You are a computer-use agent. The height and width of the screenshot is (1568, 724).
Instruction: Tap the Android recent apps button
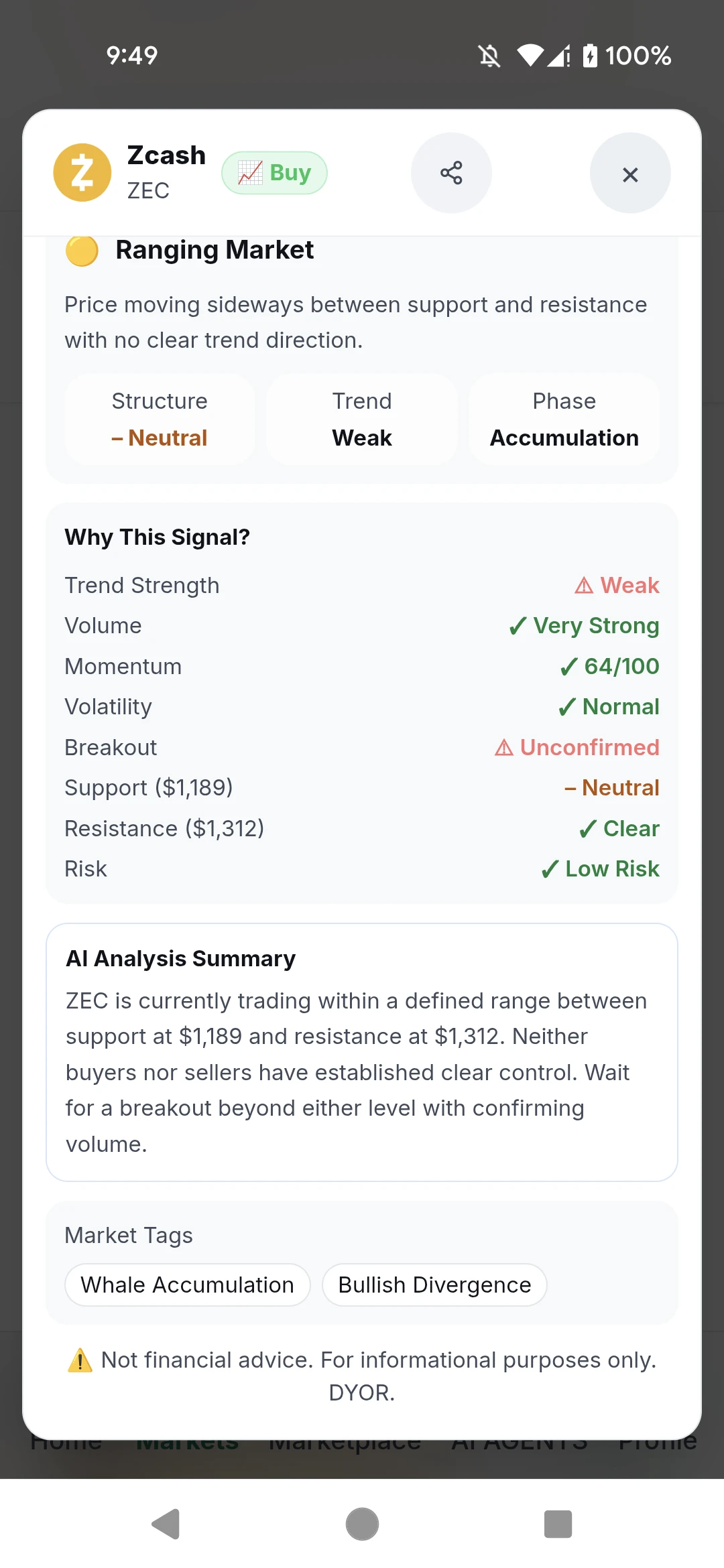click(558, 1524)
